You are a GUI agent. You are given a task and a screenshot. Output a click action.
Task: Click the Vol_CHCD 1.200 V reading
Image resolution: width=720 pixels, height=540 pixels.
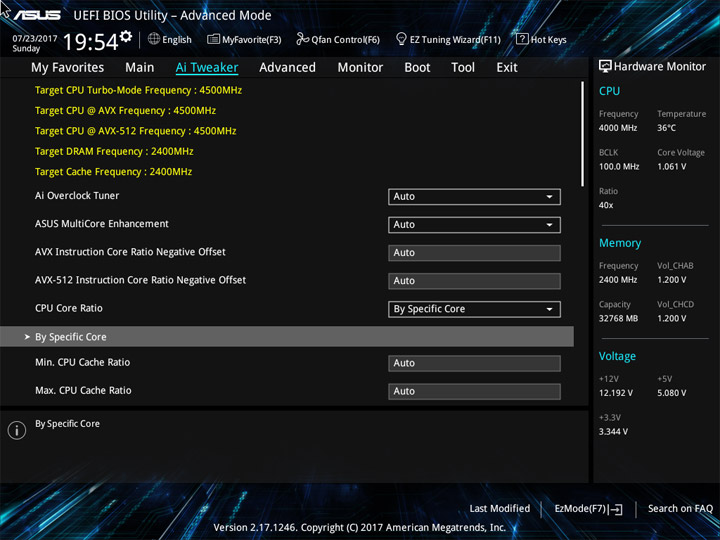coord(671,318)
